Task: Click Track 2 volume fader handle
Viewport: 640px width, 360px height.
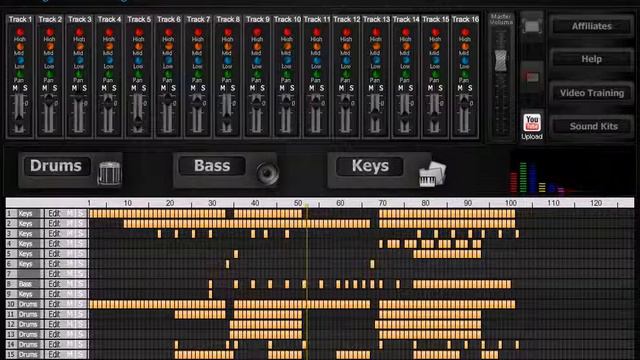Action: (49, 100)
